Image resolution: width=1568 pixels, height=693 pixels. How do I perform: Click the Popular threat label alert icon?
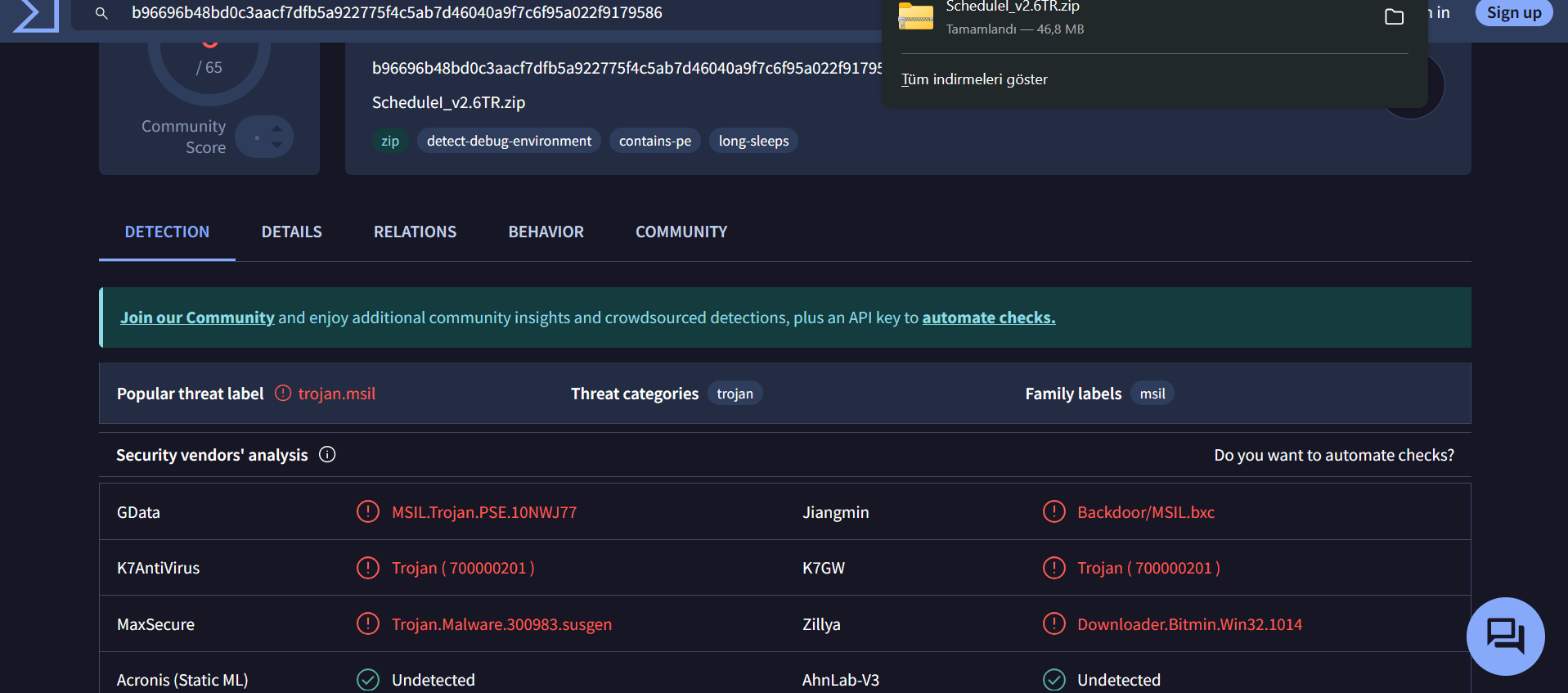[283, 394]
